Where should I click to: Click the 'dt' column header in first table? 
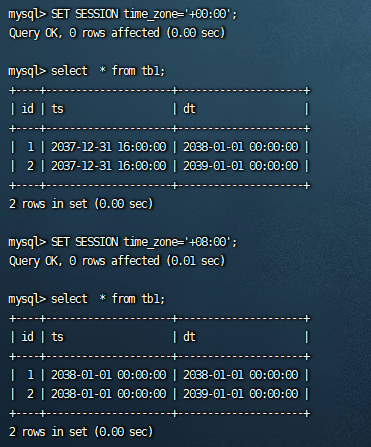(189, 109)
